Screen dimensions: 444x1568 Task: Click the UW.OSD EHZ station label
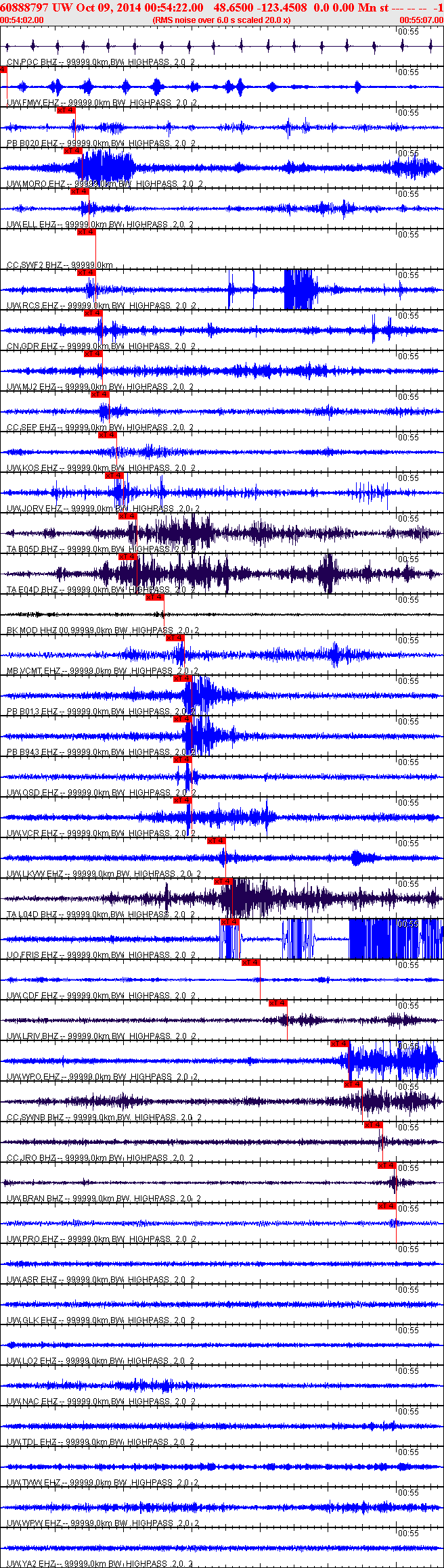click(101, 793)
